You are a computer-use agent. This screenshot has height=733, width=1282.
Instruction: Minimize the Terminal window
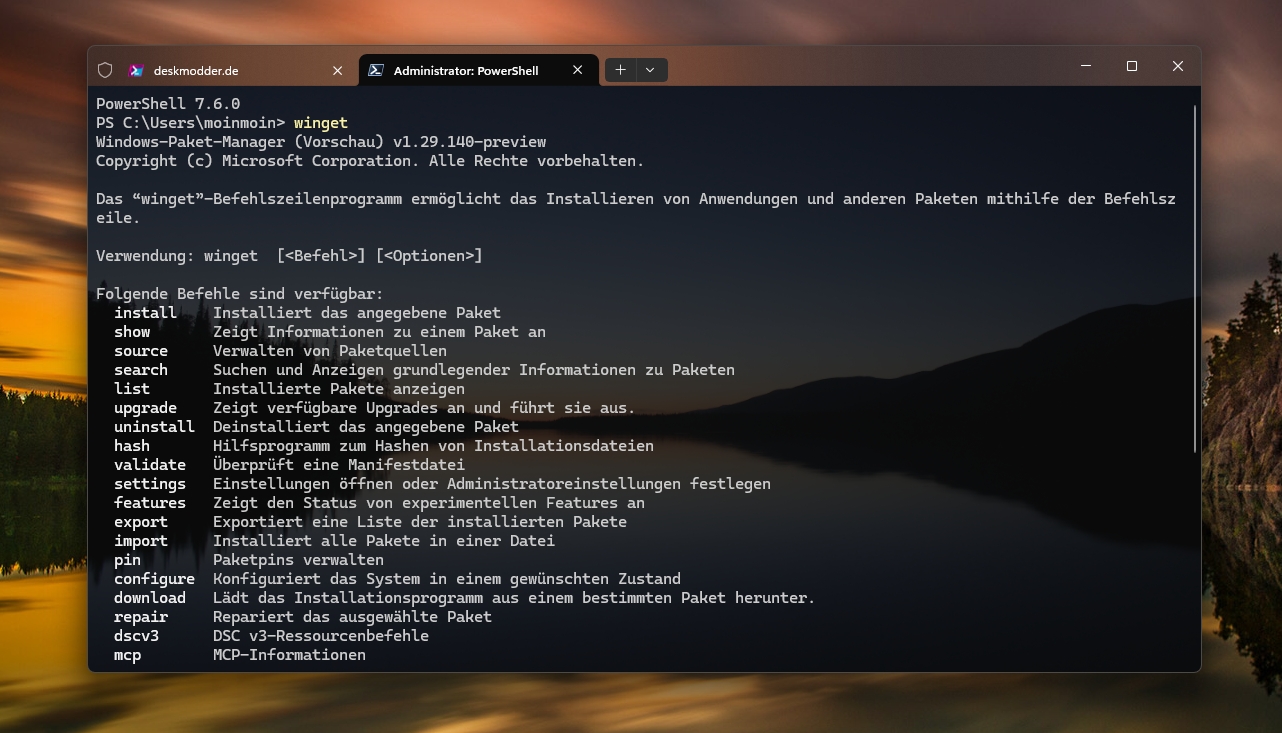pos(1086,66)
